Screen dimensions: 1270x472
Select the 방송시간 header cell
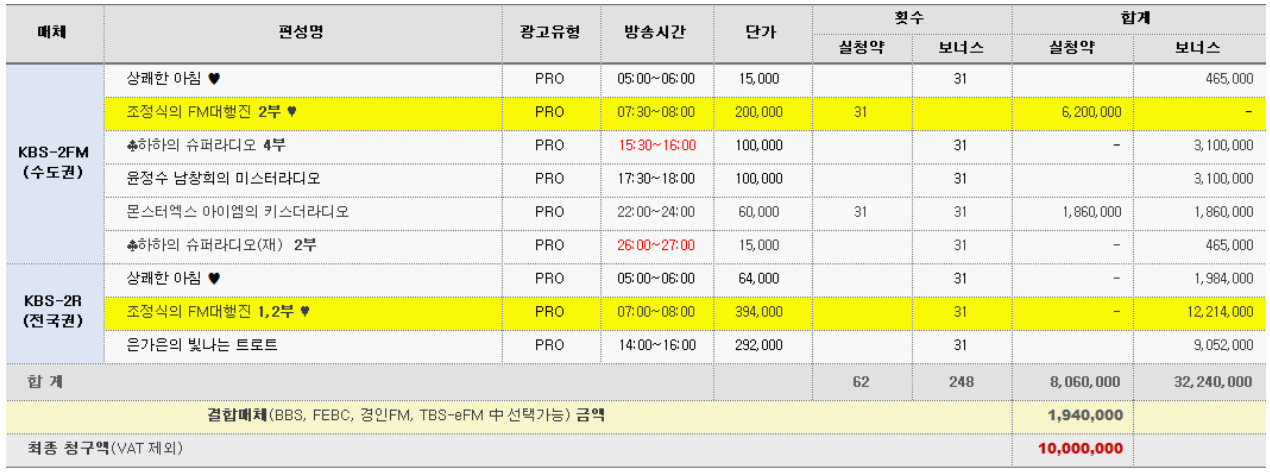656,33
